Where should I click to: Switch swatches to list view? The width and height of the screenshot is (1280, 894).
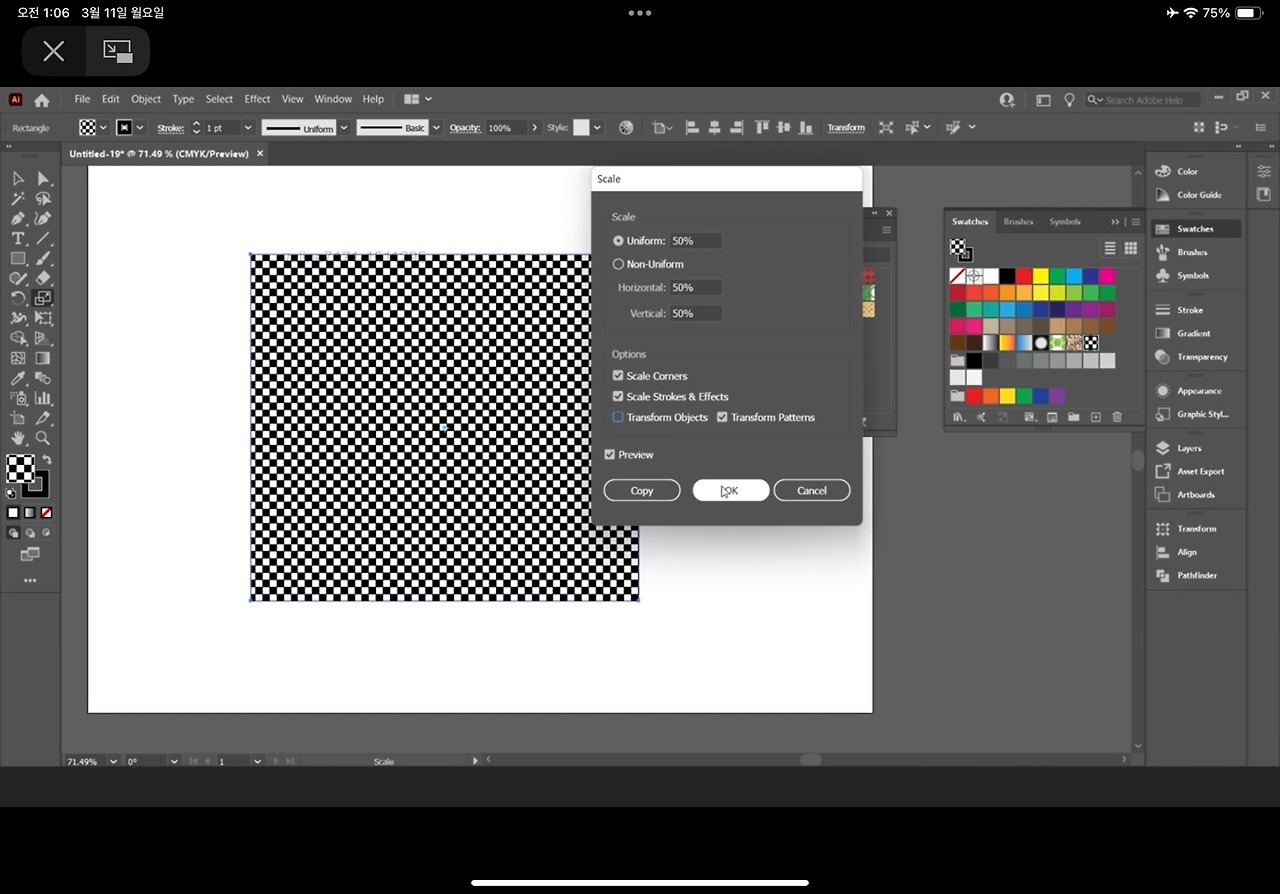(x=1110, y=248)
